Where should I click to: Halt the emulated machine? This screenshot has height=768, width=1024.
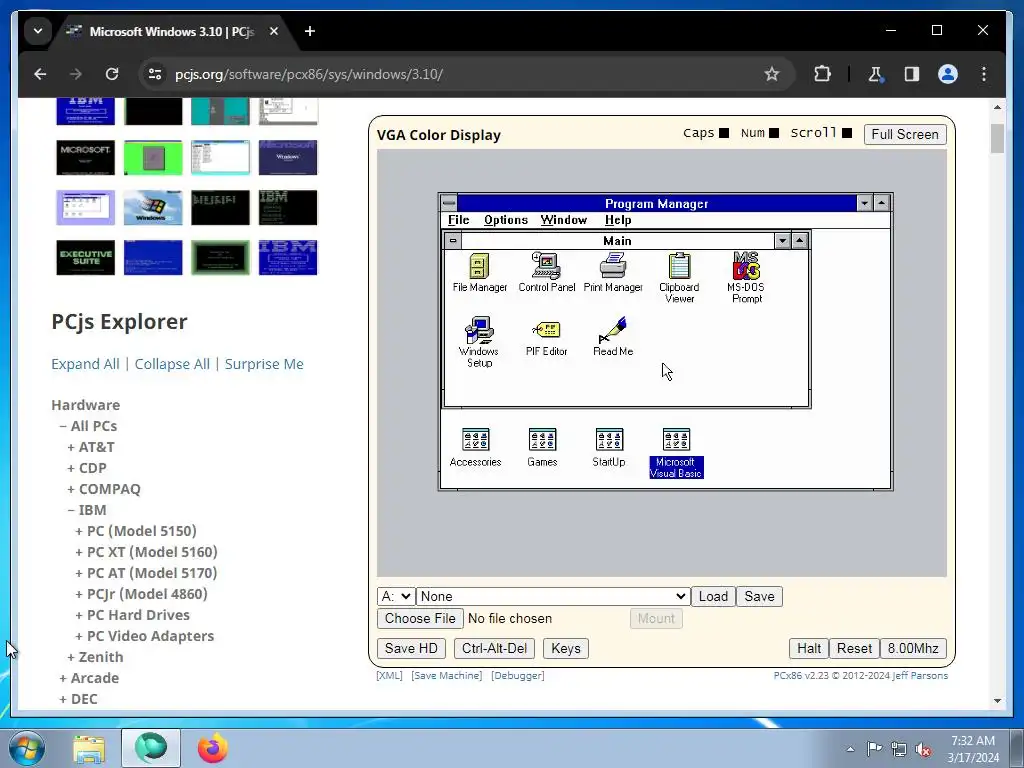coord(808,648)
